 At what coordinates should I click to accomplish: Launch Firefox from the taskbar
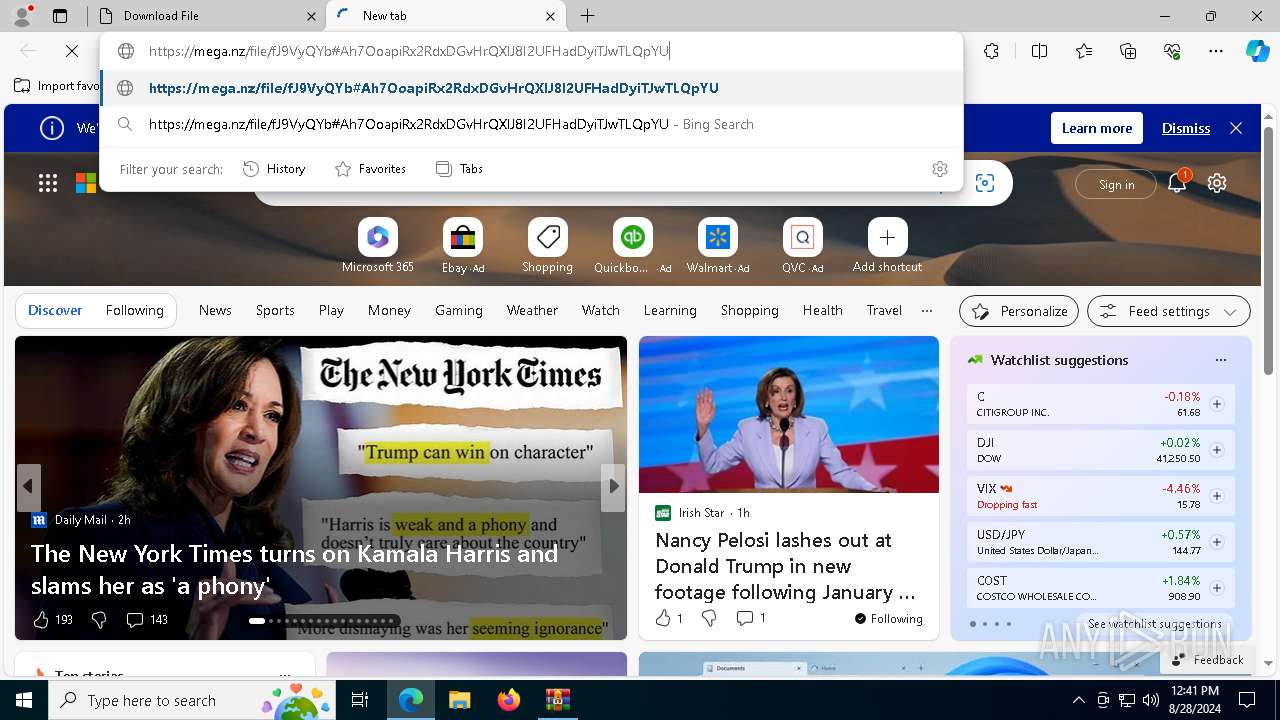pyautogui.click(x=508, y=700)
